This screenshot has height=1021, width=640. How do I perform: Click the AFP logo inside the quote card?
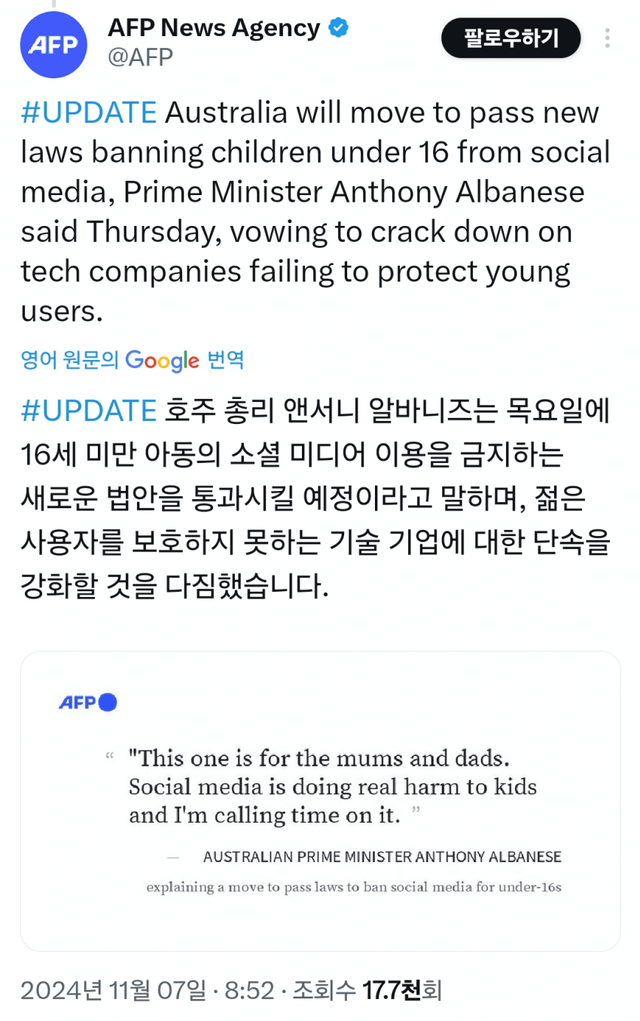[x=88, y=702]
